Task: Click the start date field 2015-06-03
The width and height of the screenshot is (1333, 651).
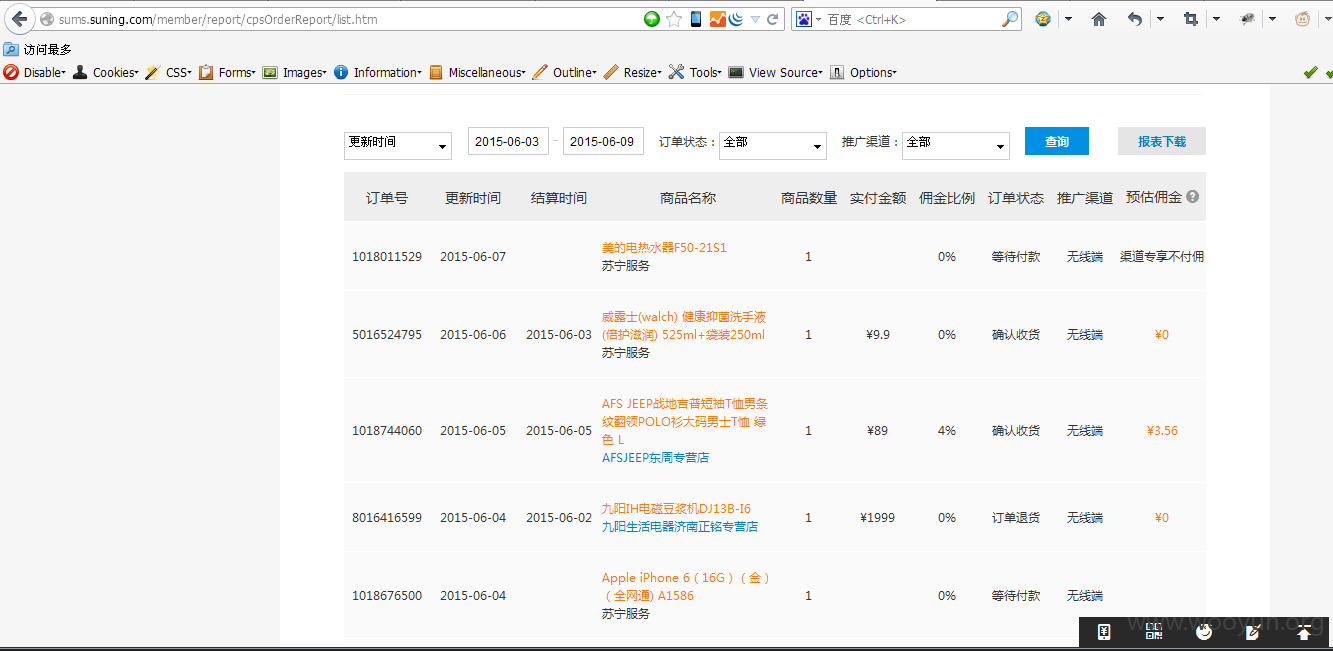Action: coord(508,141)
